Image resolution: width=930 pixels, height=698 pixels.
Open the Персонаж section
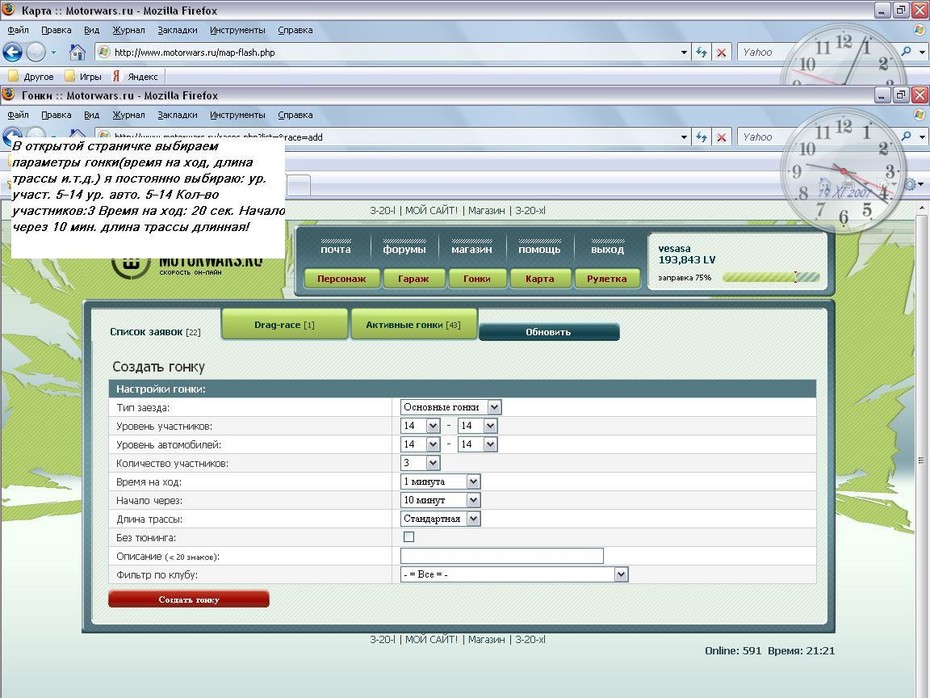[x=341, y=279]
